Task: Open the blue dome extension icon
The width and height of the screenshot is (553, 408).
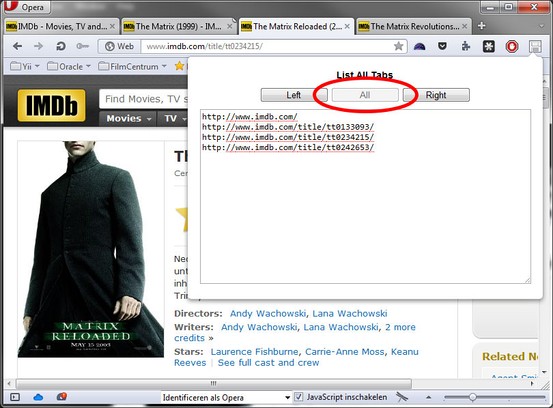Action: [419, 47]
